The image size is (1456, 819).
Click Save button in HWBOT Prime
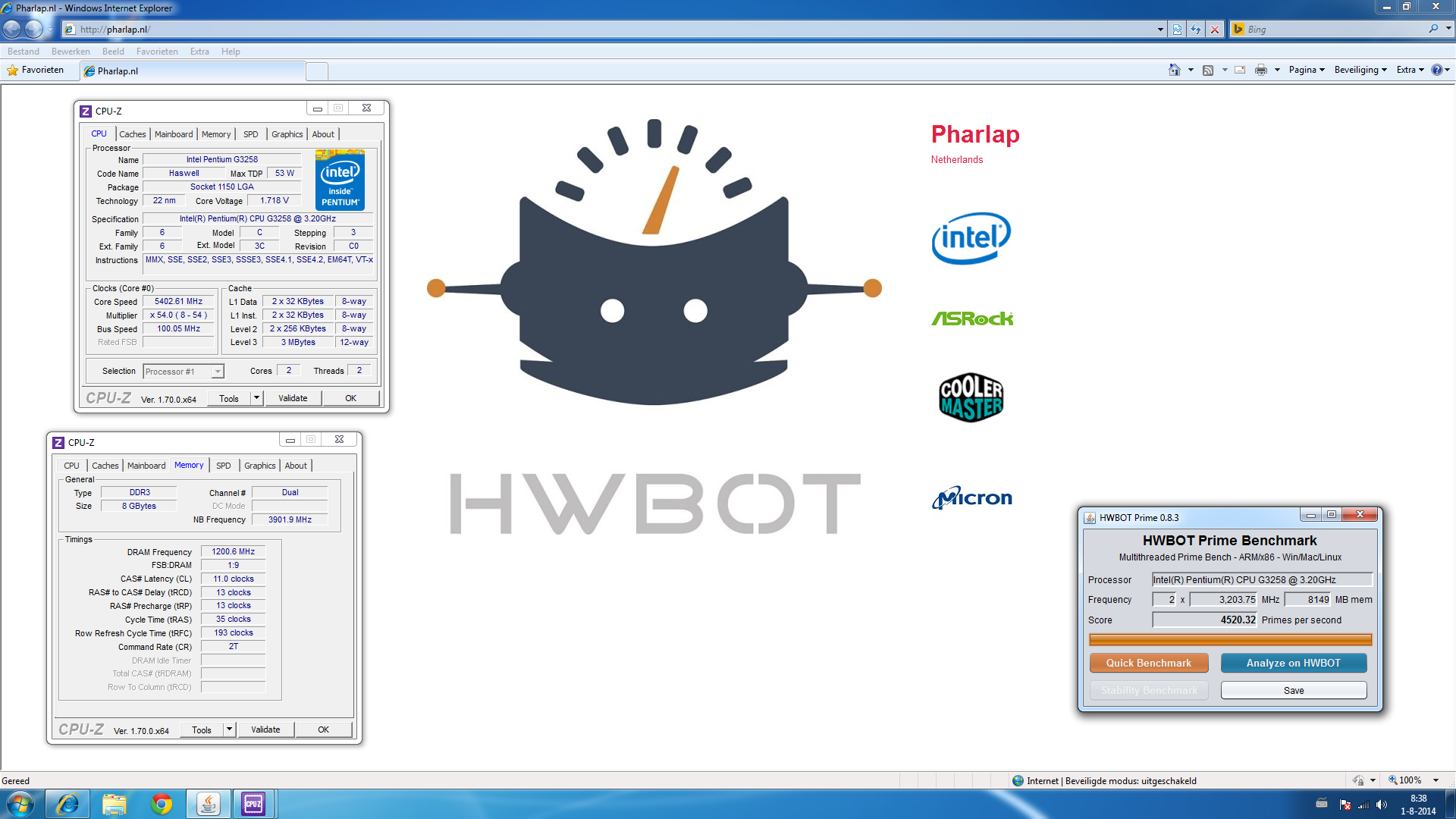[1294, 690]
